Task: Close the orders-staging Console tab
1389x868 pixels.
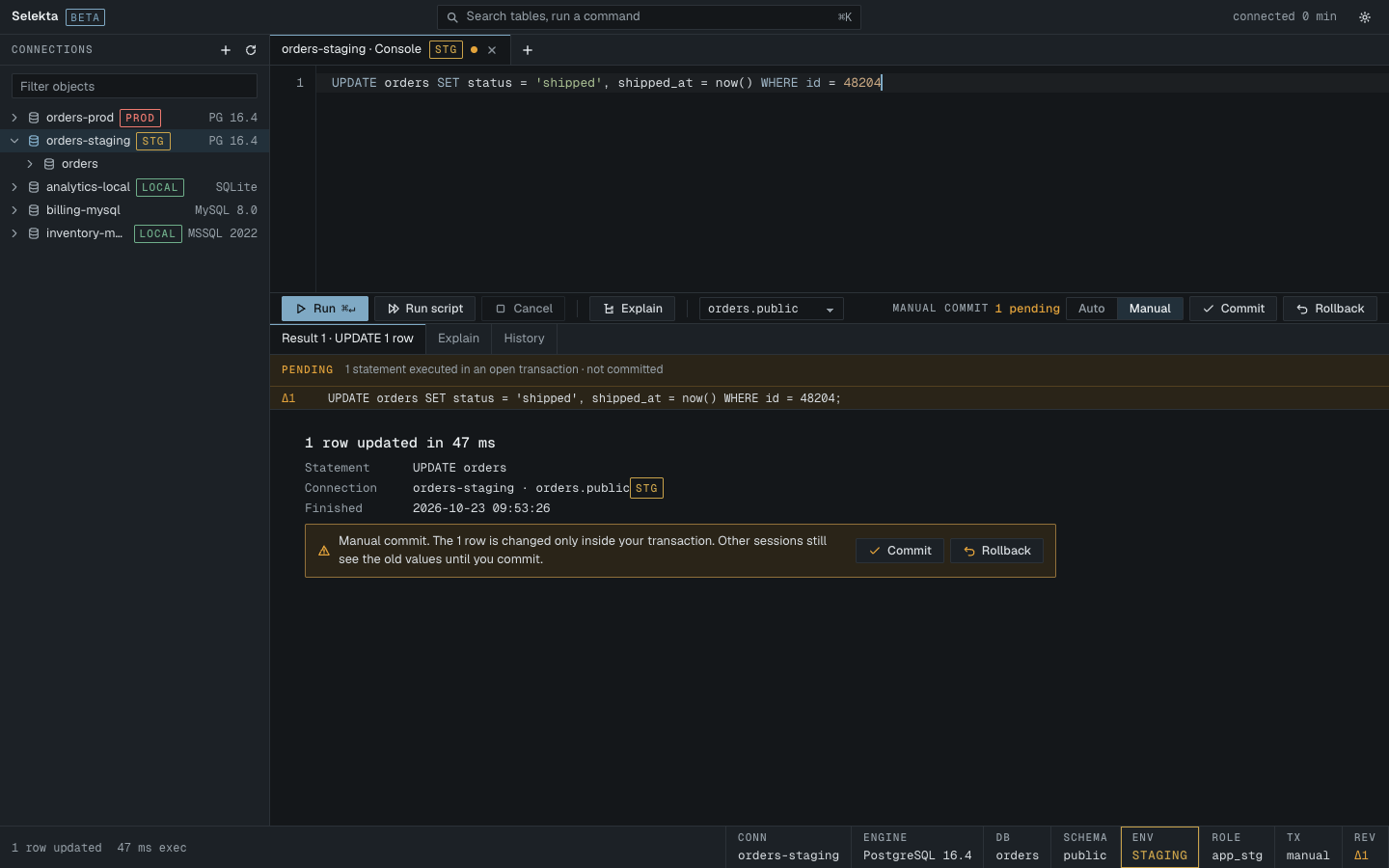Action: pyautogui.click(x=492, y=50)
